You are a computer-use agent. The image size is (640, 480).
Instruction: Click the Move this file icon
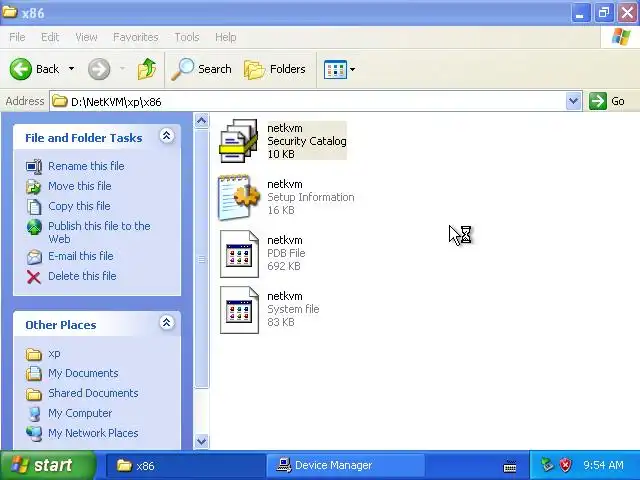tap(34, 187)
